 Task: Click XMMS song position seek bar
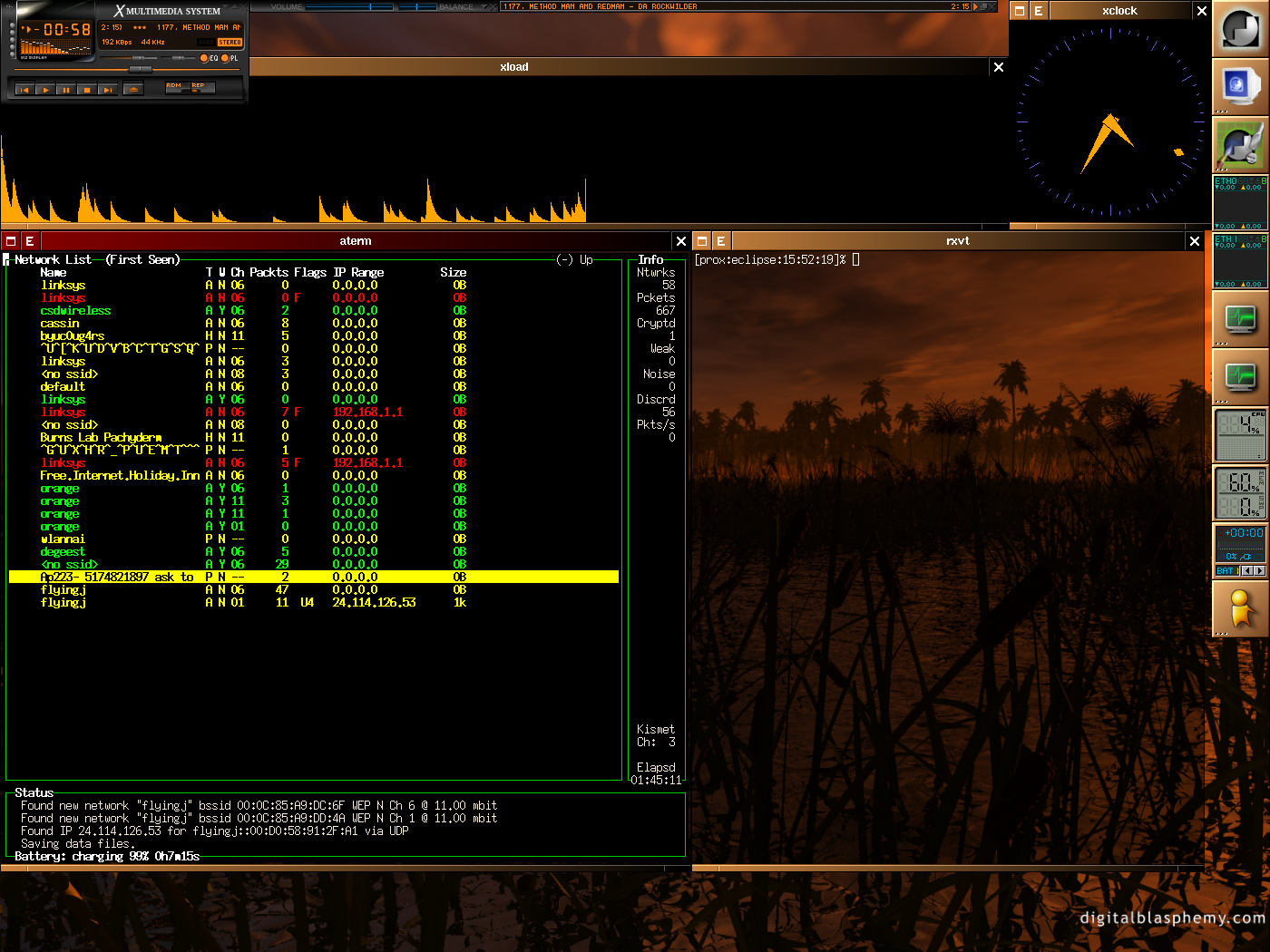pyautogui.click(x=127, y=69)
